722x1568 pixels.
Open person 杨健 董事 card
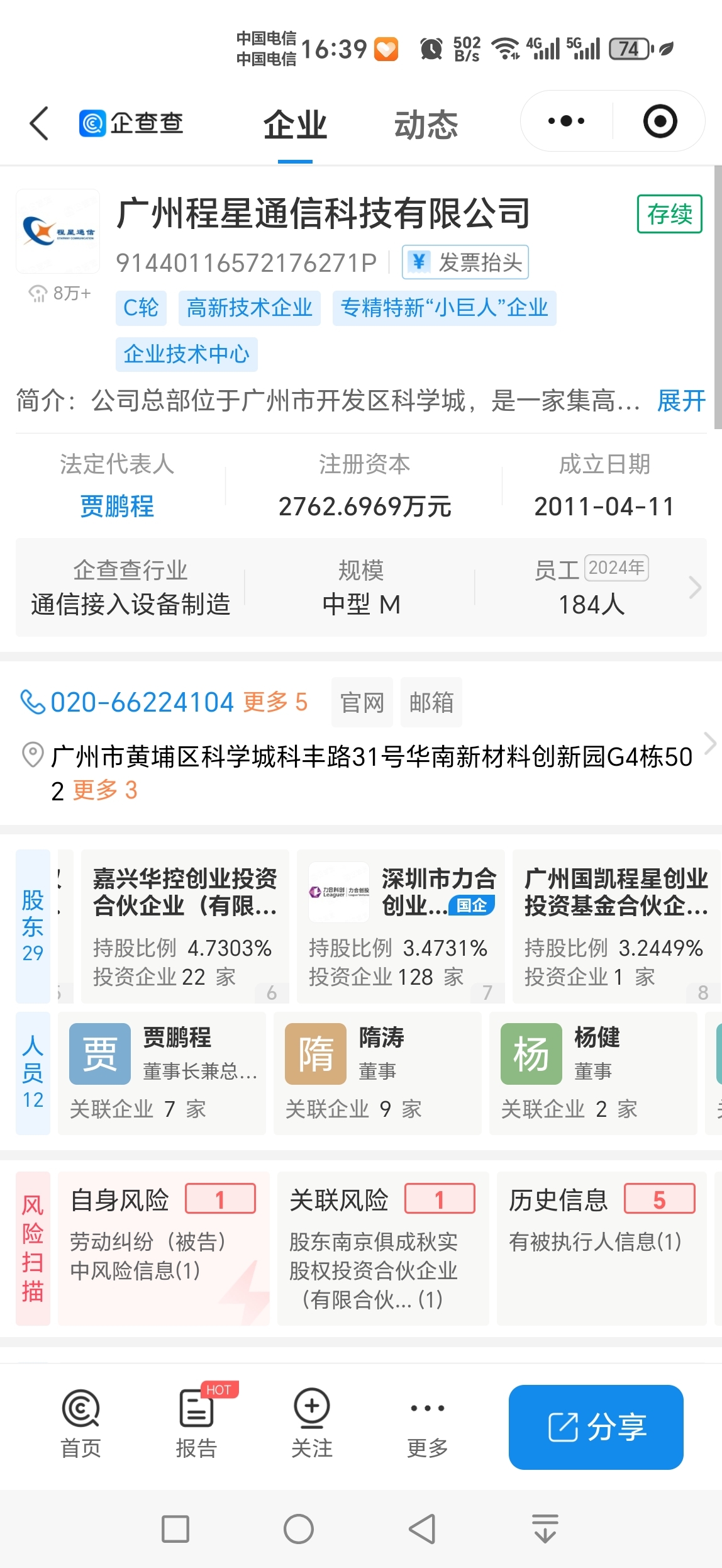[x=593, y=1073]
